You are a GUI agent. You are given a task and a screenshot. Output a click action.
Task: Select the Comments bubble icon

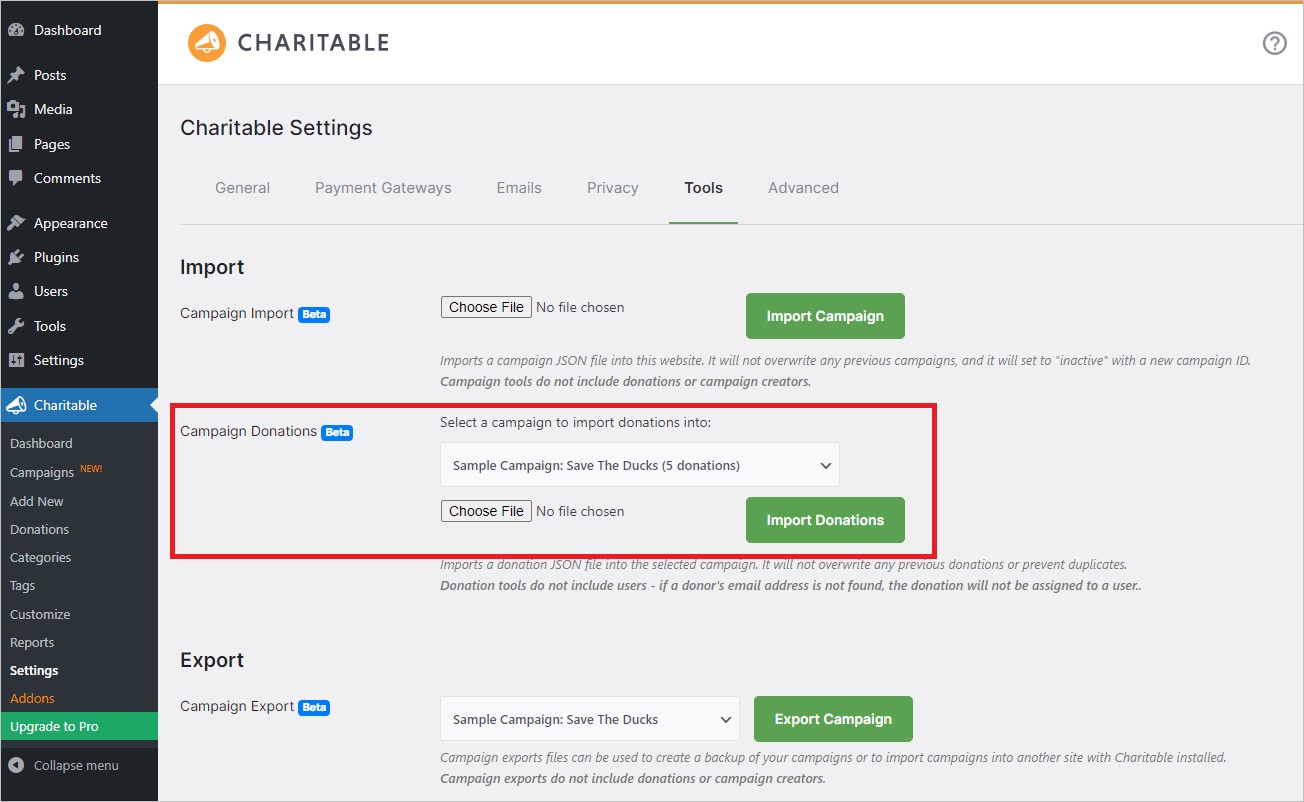(18, 178)
